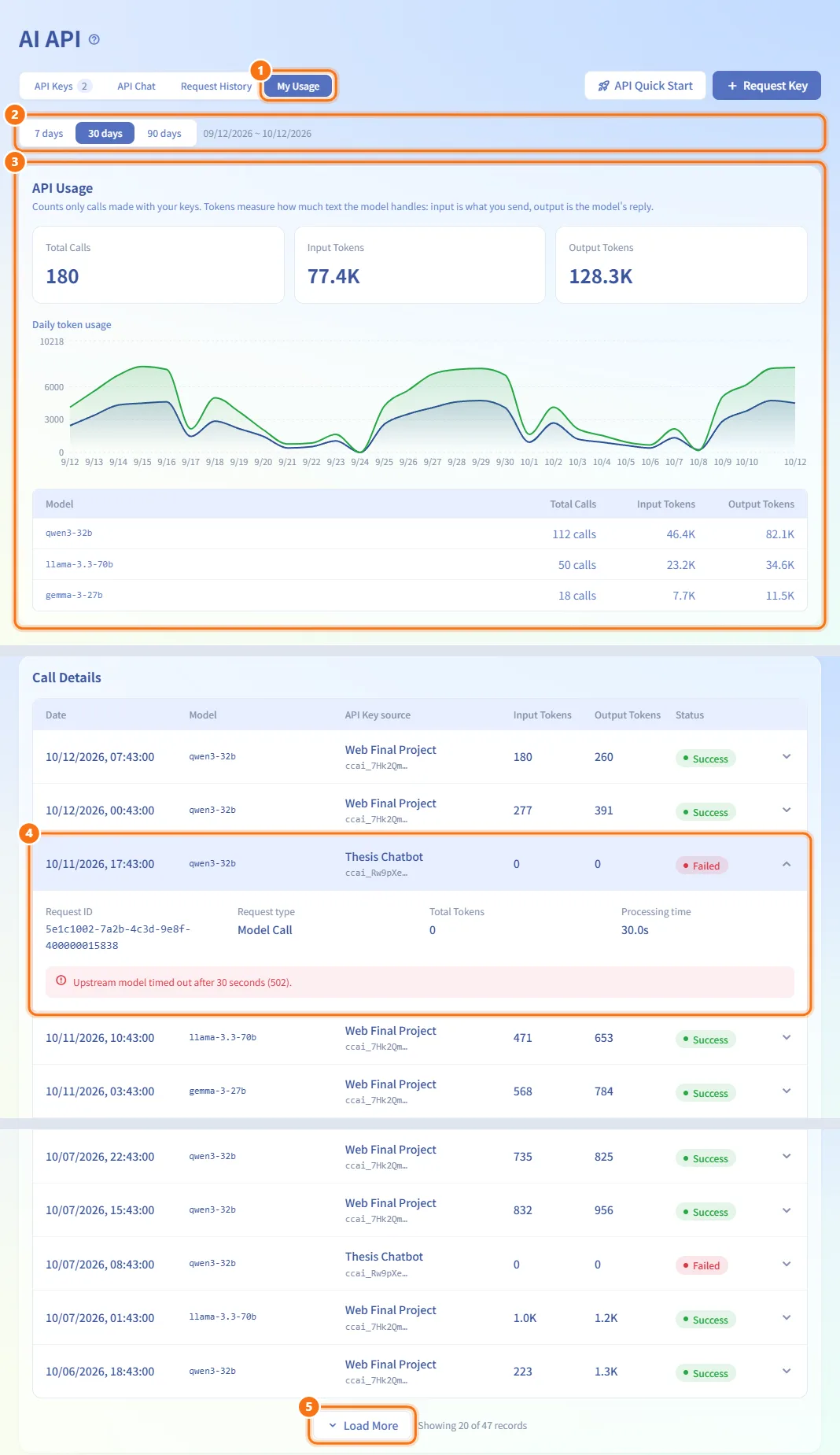Select the 7 days range
Image resolution: width=840 pixels, height=1455 pixels.
[x=49, y=133]
